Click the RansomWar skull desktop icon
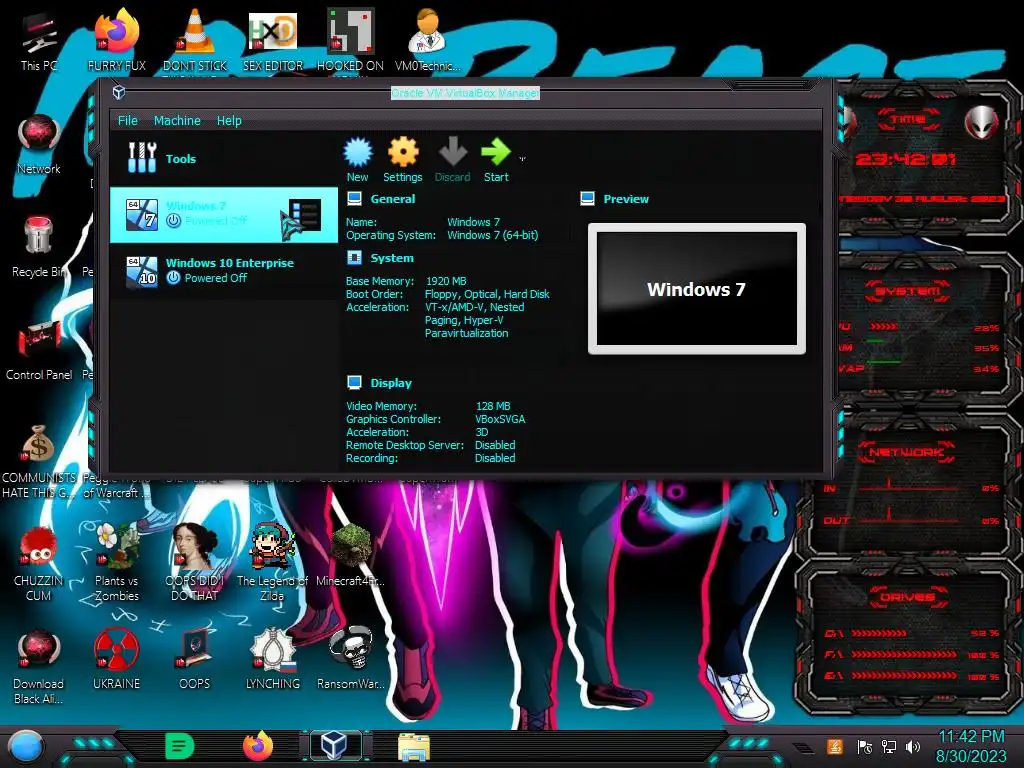This screenshot has height=768, width=1024. click(351, 658)
